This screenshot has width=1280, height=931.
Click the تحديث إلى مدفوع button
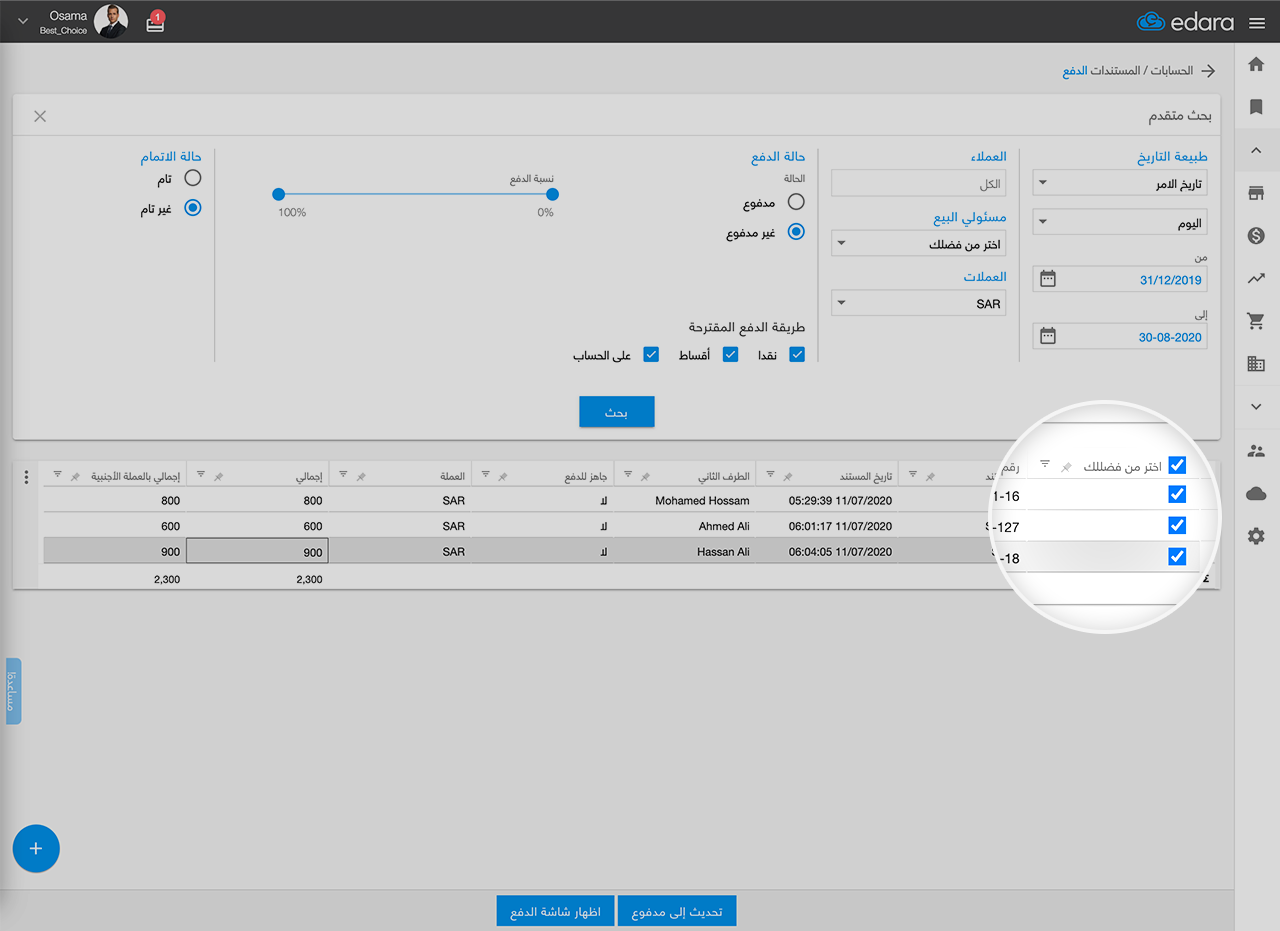[677, 911]
